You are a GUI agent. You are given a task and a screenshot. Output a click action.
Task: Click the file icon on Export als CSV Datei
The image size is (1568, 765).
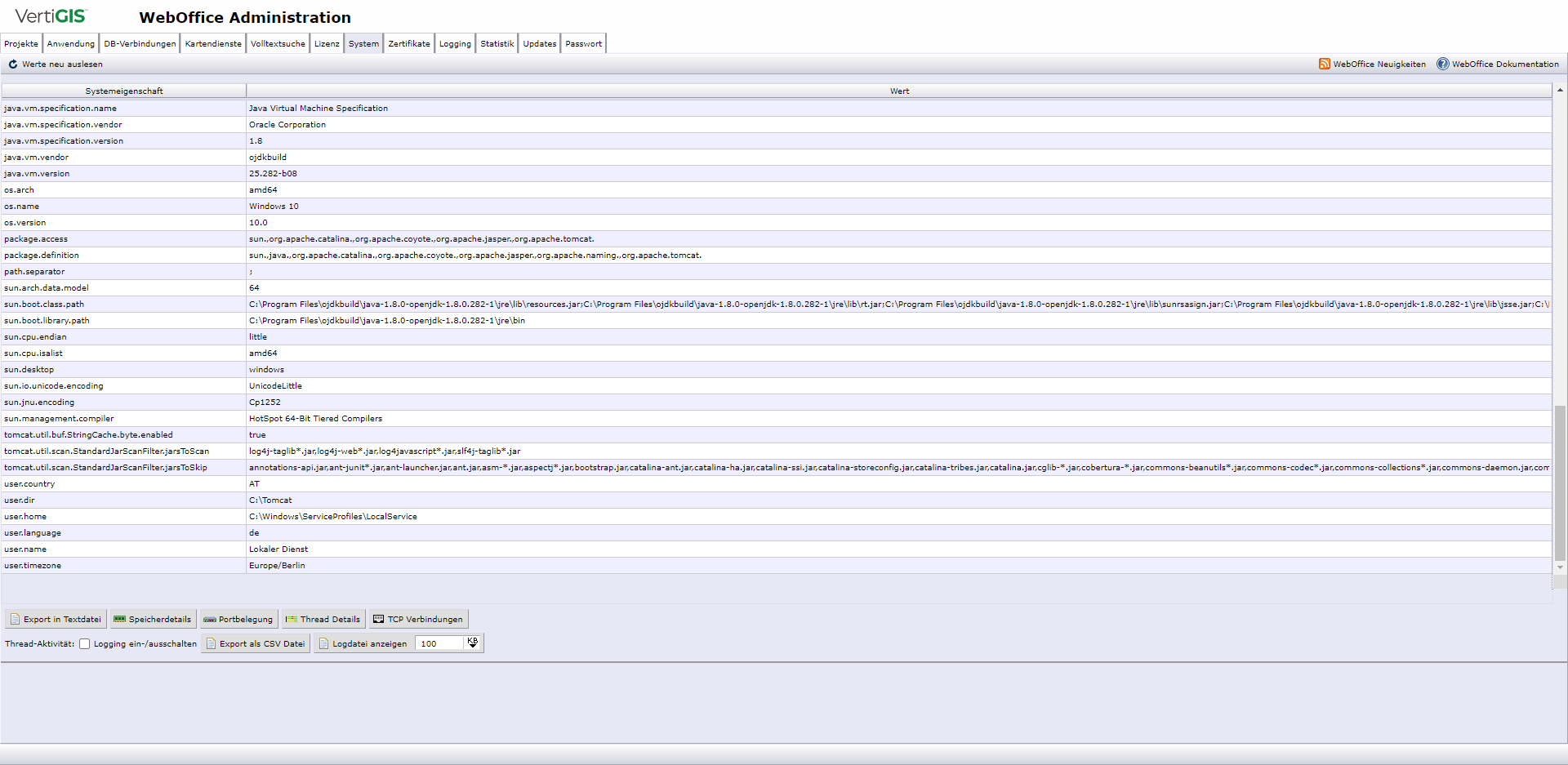[x=212, y=643]
